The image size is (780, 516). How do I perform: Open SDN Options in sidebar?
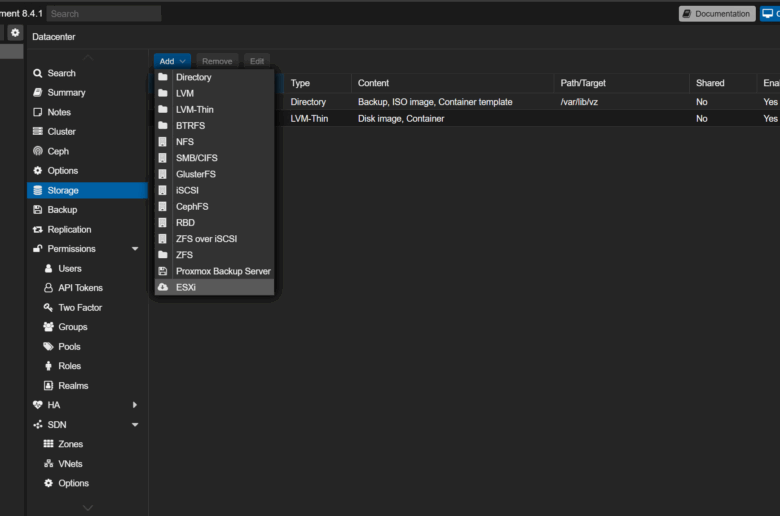[x=88, y=483]
